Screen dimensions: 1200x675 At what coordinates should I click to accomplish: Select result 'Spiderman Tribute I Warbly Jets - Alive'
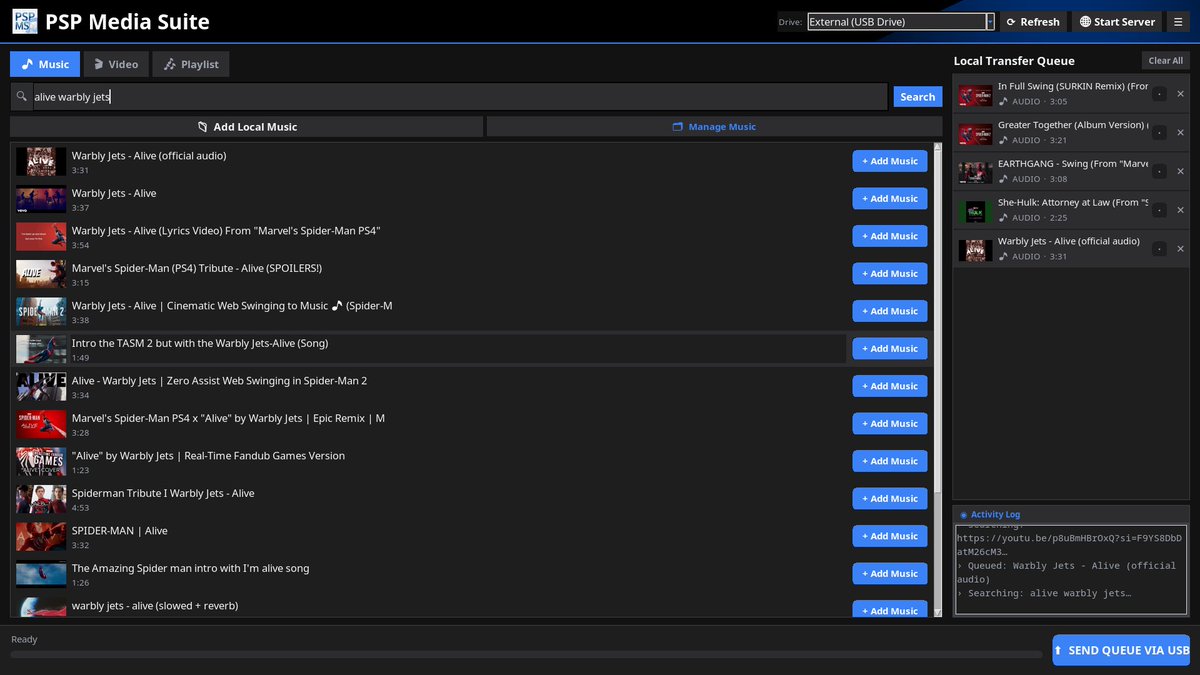tap(430, 499)
